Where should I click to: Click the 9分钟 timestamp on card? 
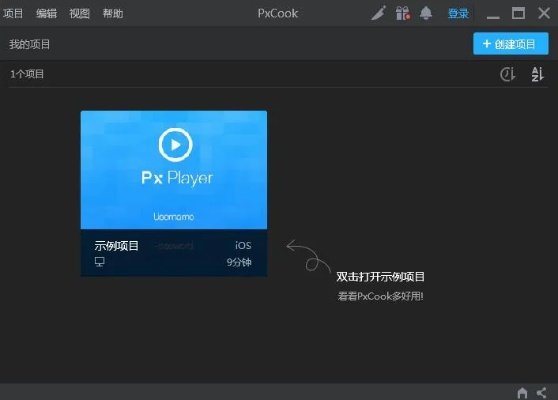pyautogui.click(x=239, y=262)
